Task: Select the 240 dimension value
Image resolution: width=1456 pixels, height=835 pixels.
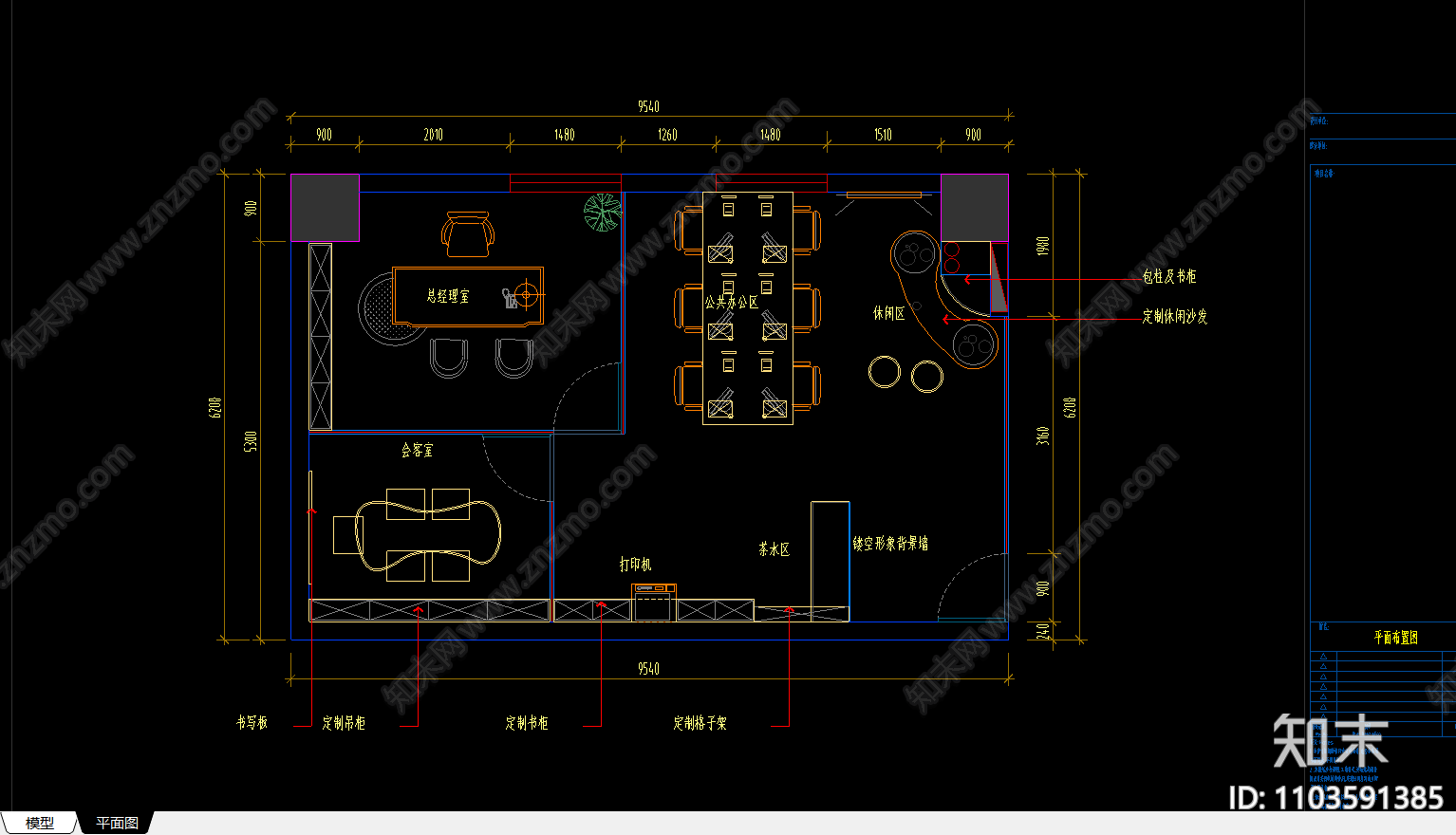Action: 1043,630
